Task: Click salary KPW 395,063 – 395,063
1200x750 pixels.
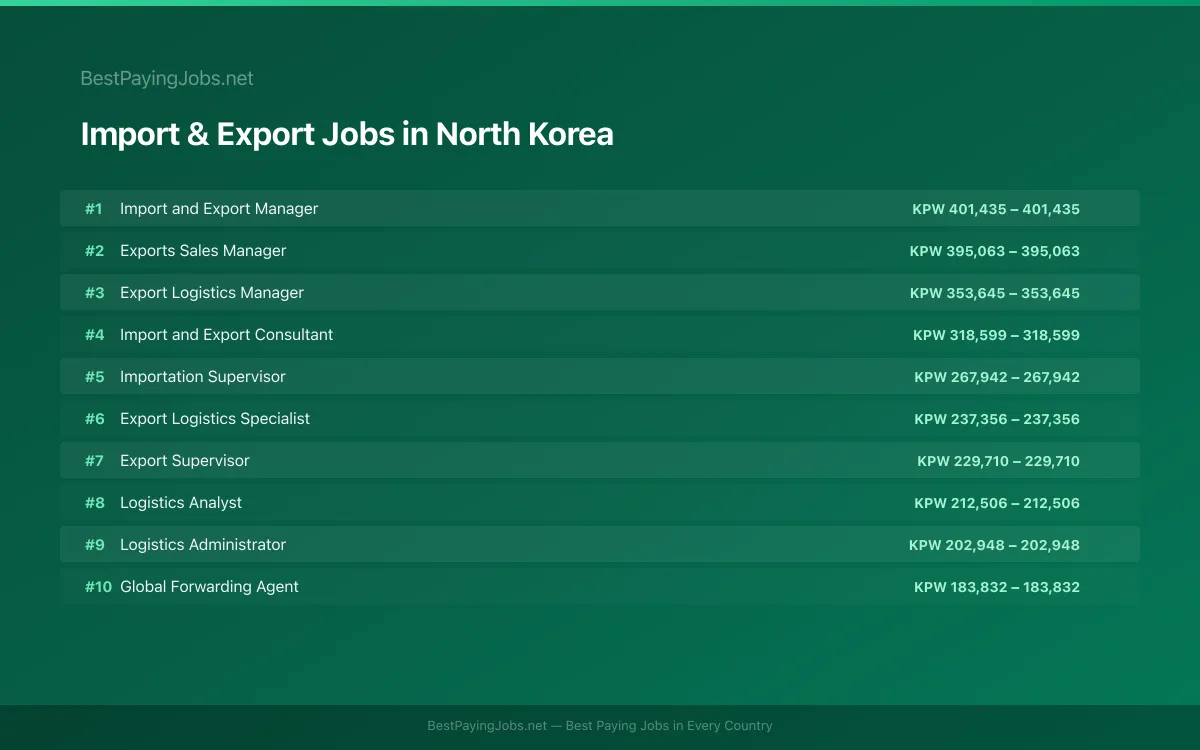Action: point(995,251)
